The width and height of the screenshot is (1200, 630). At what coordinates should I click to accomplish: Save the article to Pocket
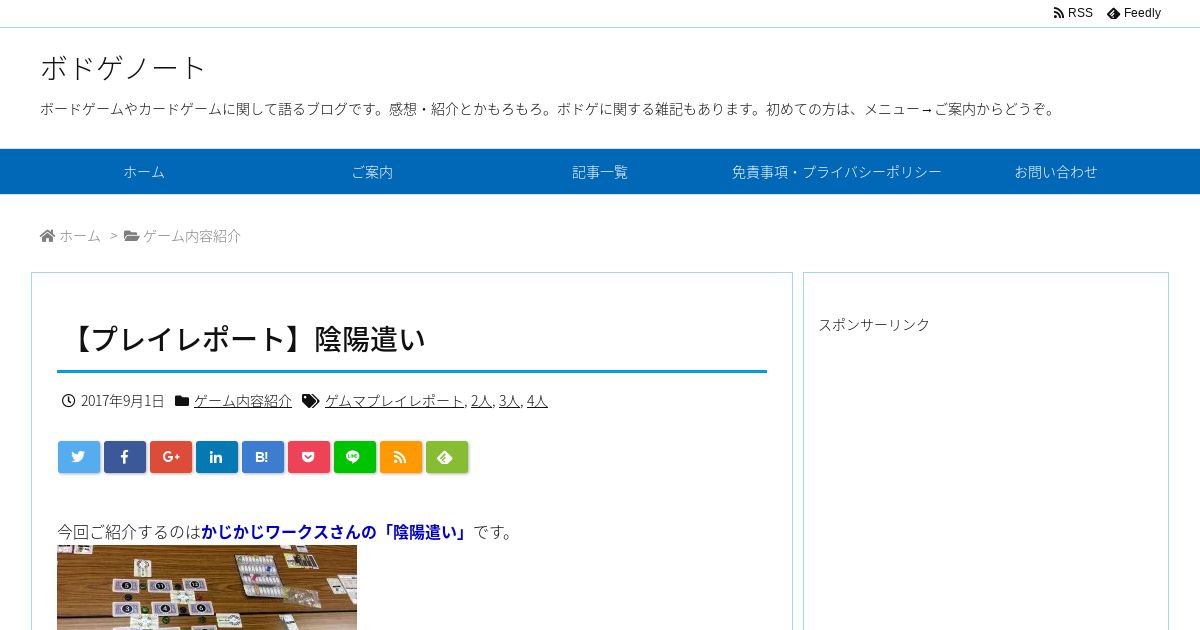309,457
